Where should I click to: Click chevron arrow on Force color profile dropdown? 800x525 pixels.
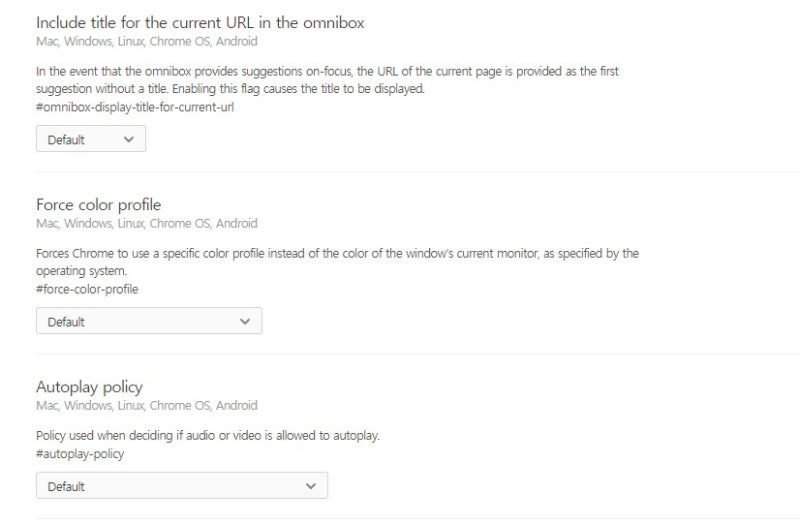point(245,321)
